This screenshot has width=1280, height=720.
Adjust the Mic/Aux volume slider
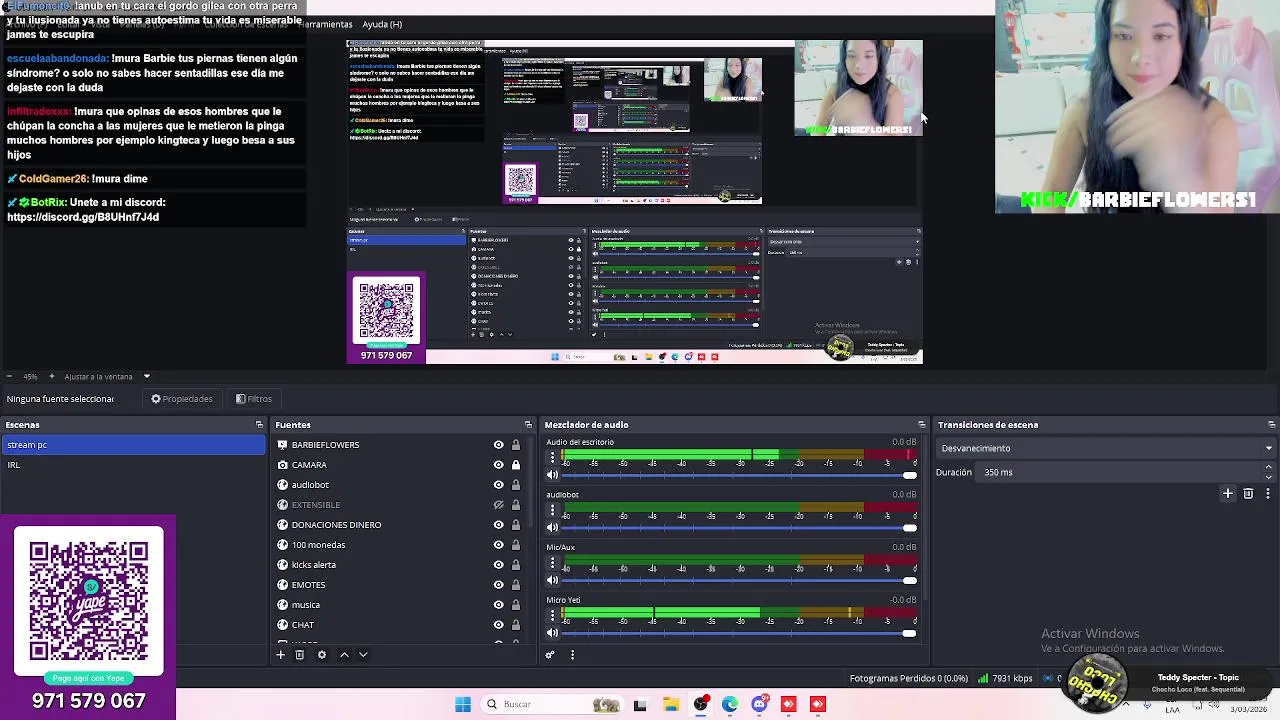coord(738,580)
